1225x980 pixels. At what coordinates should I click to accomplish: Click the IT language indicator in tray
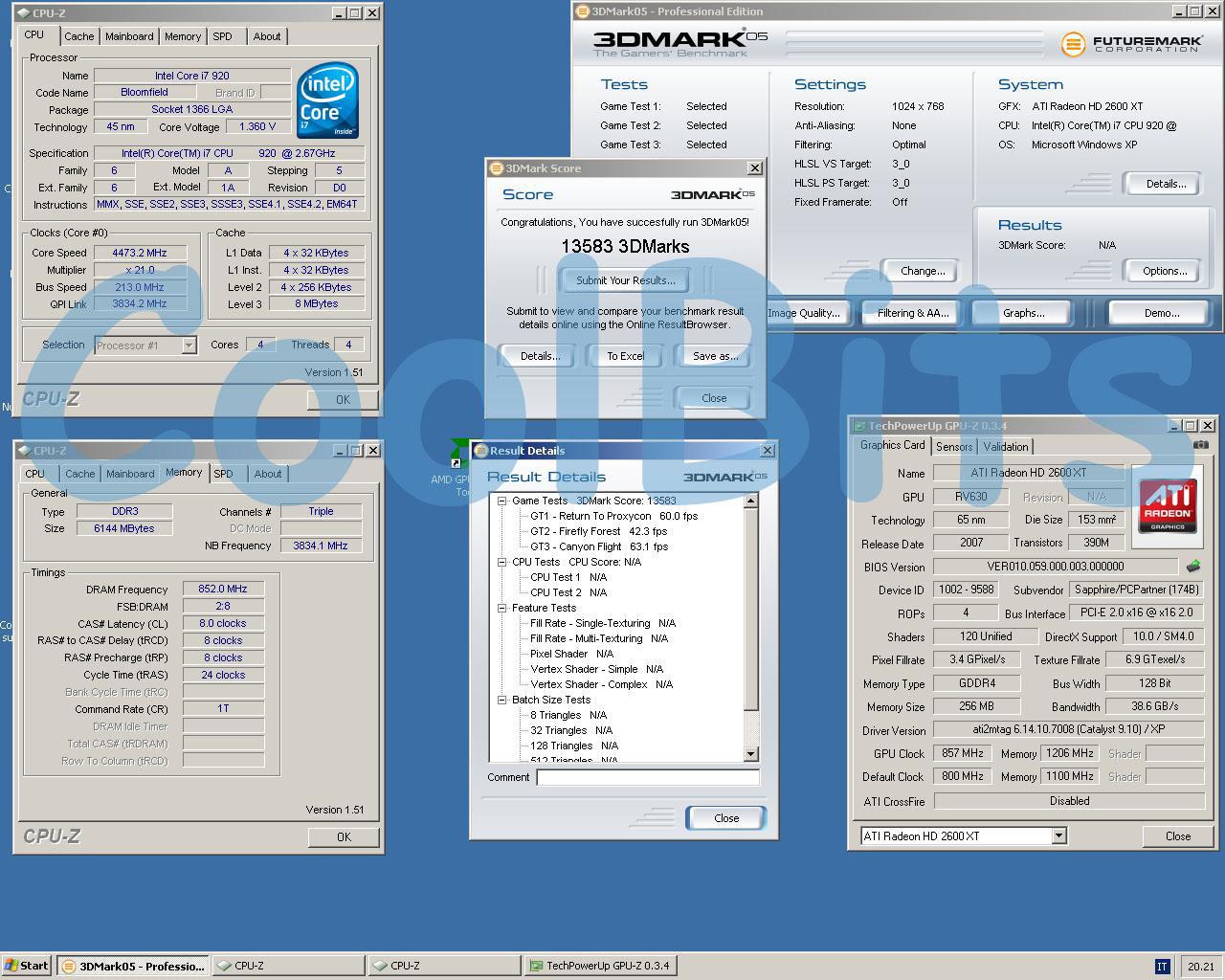tap(1162, 967)
